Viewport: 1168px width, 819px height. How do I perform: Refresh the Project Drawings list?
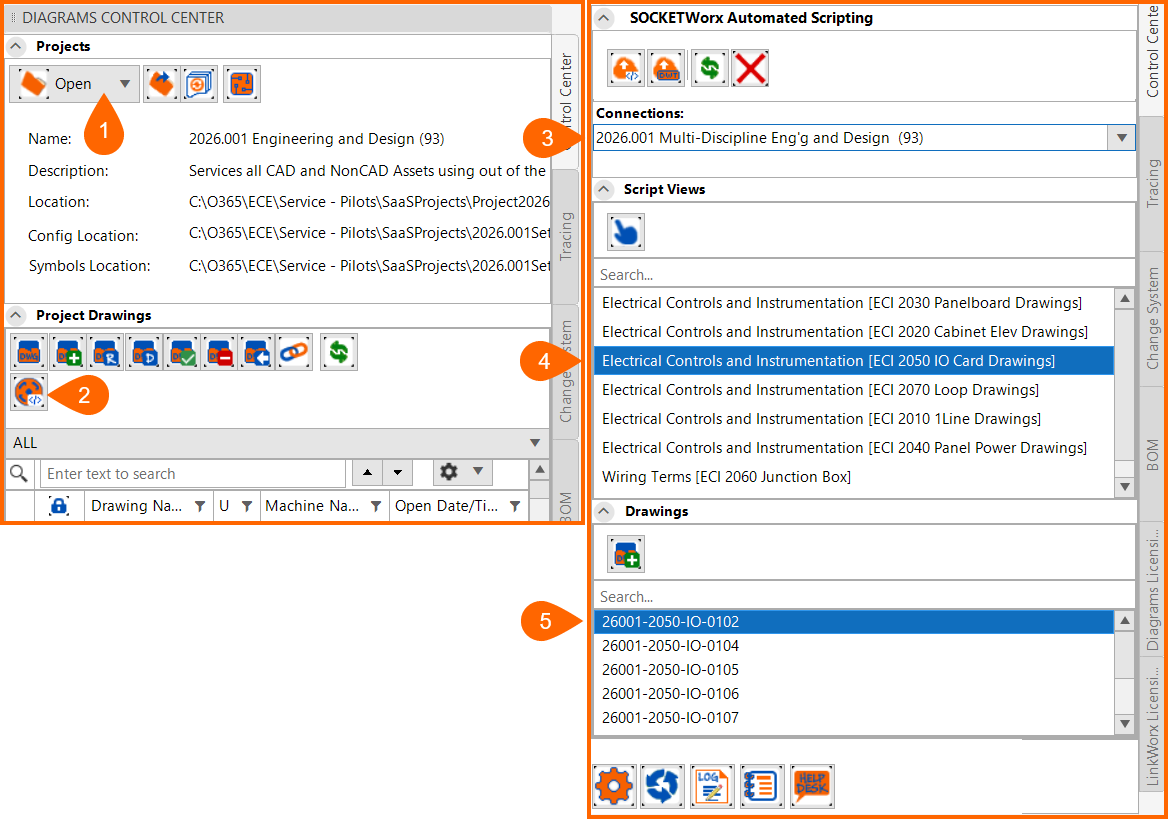[339, 352]
